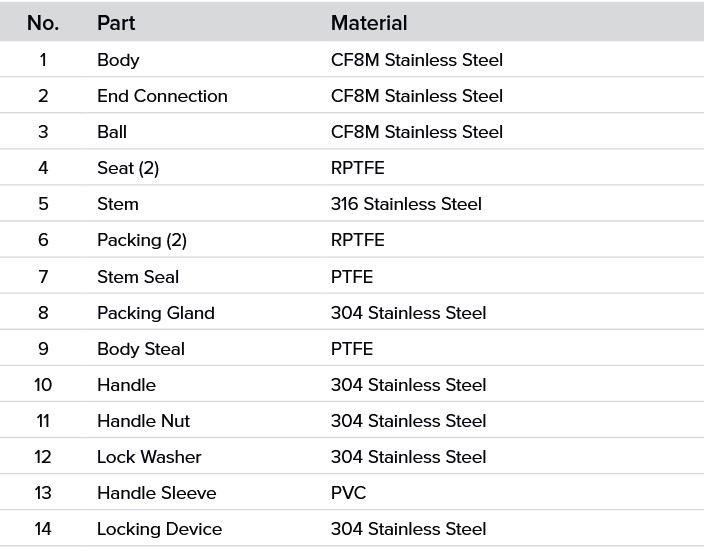This screenshot has height=551, width=709.
Task: Click the Lock Washer part name
Action: point(149,457)
